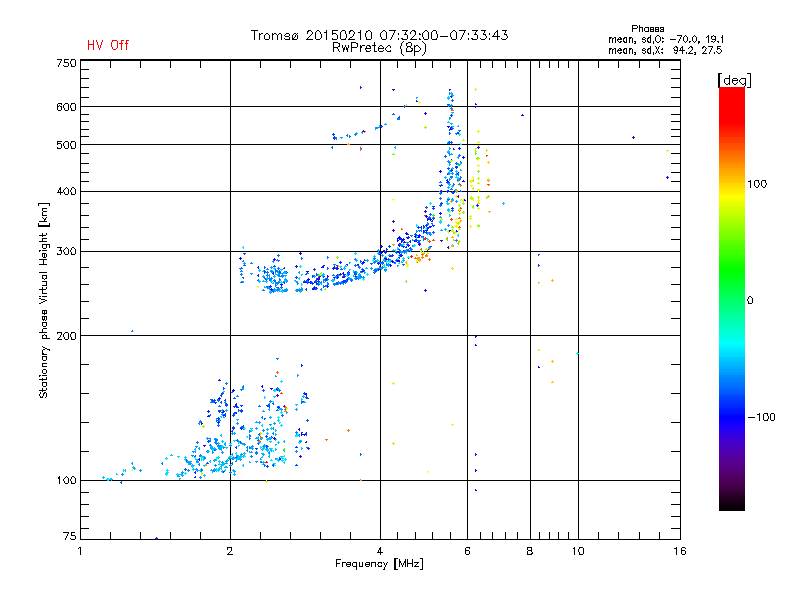Click the colorbar tick label '100'

757,184
